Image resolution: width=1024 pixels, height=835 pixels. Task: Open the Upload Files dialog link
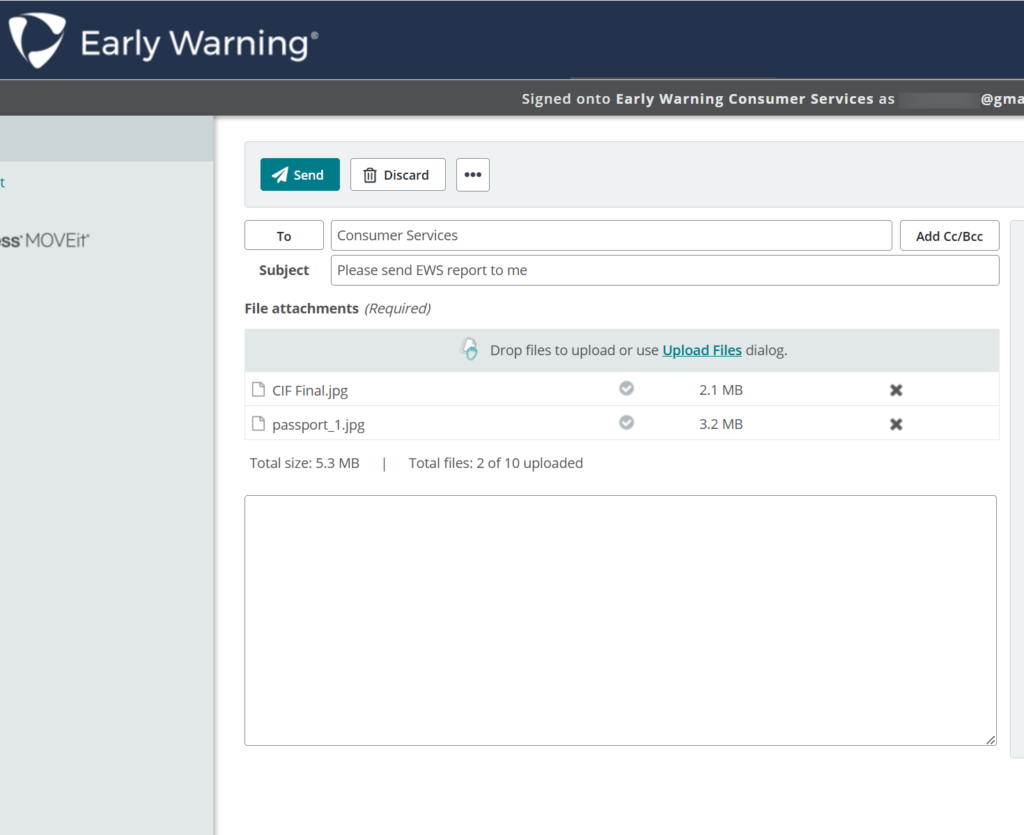[702, 350]
